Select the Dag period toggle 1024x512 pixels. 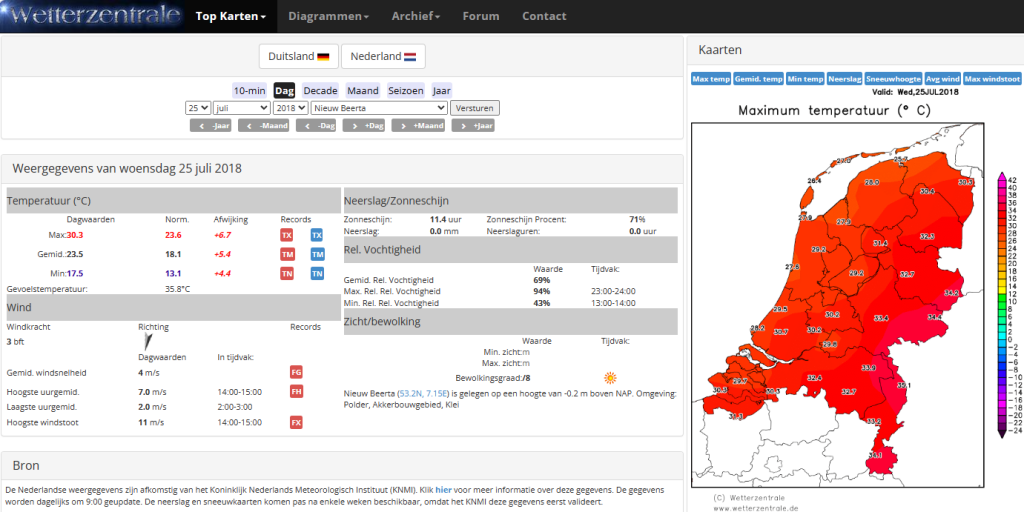tap(284, 91)
